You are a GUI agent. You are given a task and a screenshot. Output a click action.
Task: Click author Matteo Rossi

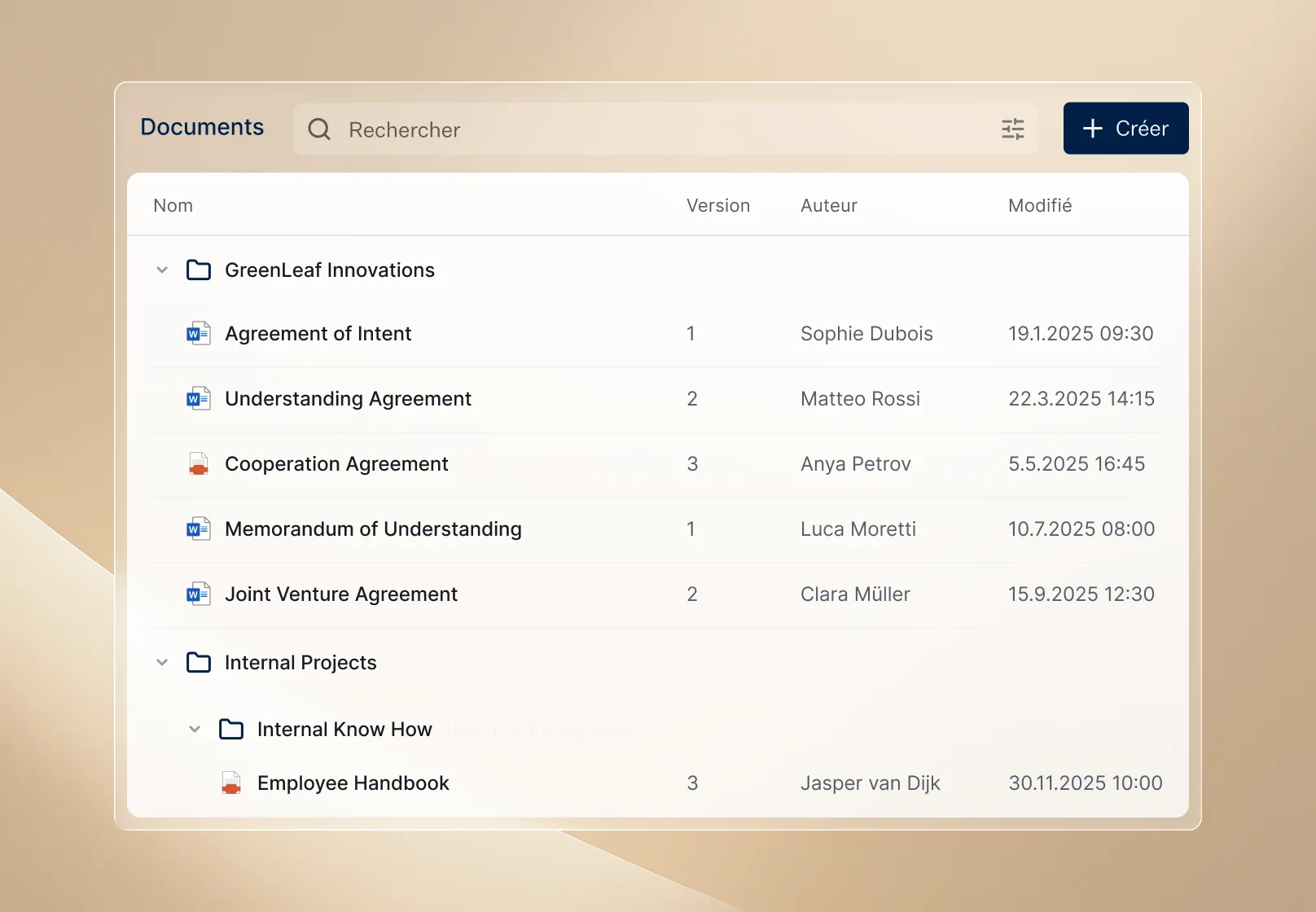[x=860, y=399]
